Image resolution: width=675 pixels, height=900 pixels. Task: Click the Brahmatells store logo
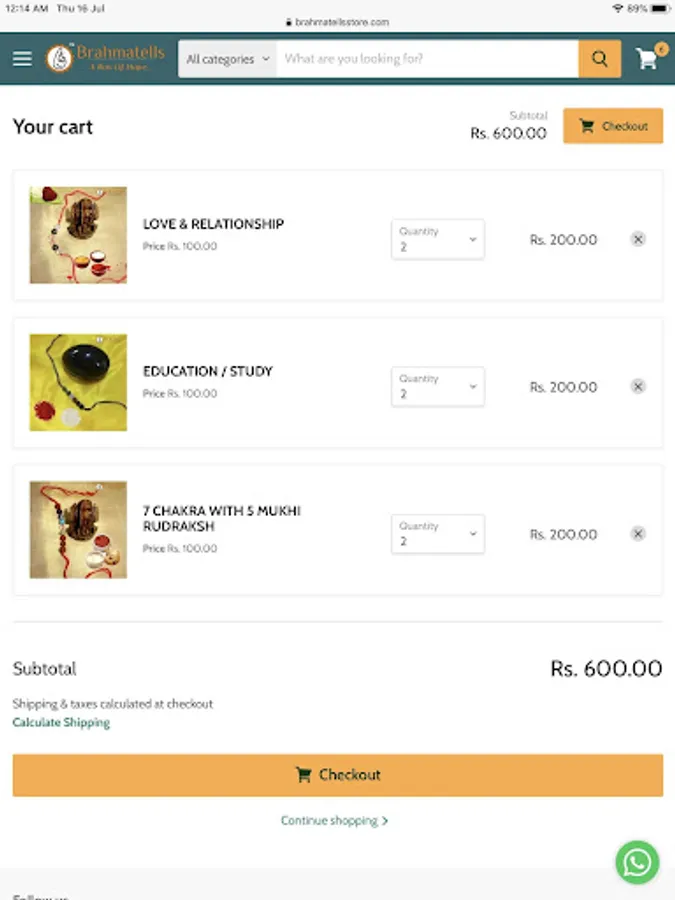click(105, 58)
